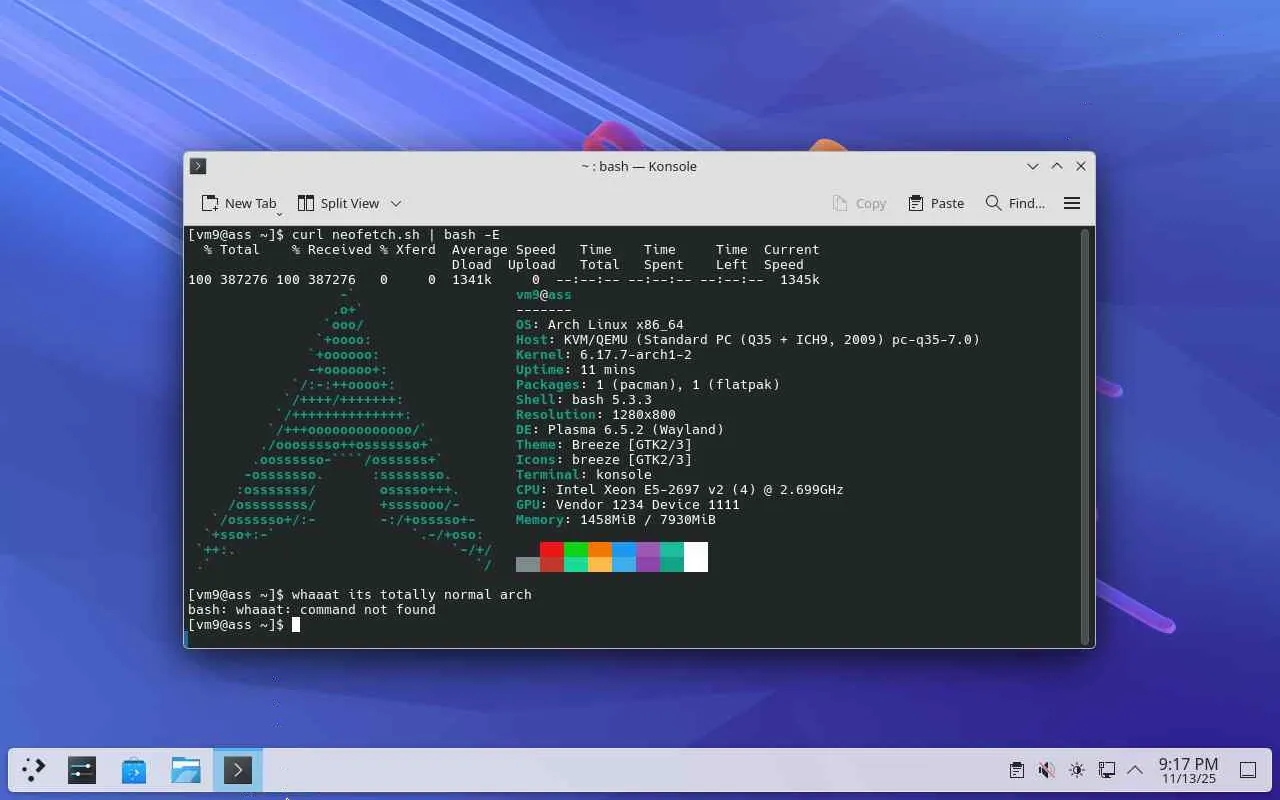
Task: Open the brightness and color tray icon
Action: 1076,770
